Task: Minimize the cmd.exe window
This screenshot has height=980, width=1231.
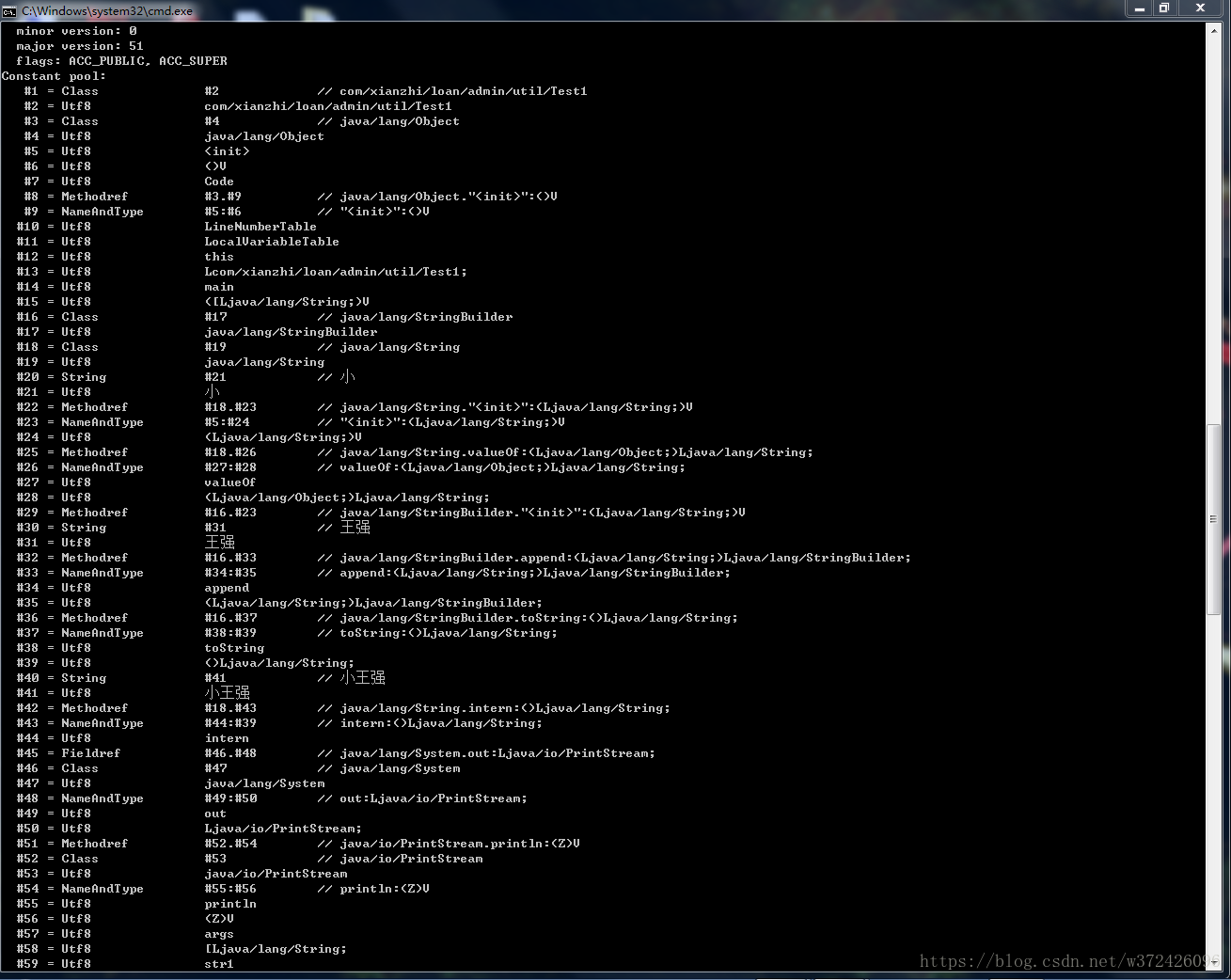Action: tap(1139, 8)
